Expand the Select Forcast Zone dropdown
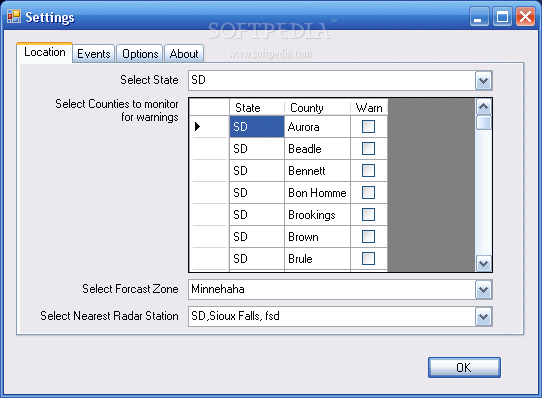 pyautogui.click(x=483, y=289)
